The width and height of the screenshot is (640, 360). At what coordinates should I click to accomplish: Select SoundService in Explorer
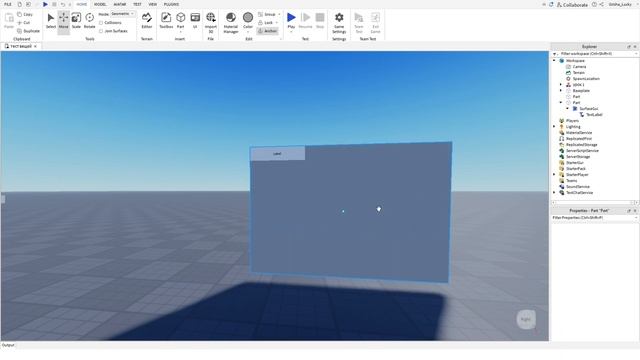[x=578, y=187]
